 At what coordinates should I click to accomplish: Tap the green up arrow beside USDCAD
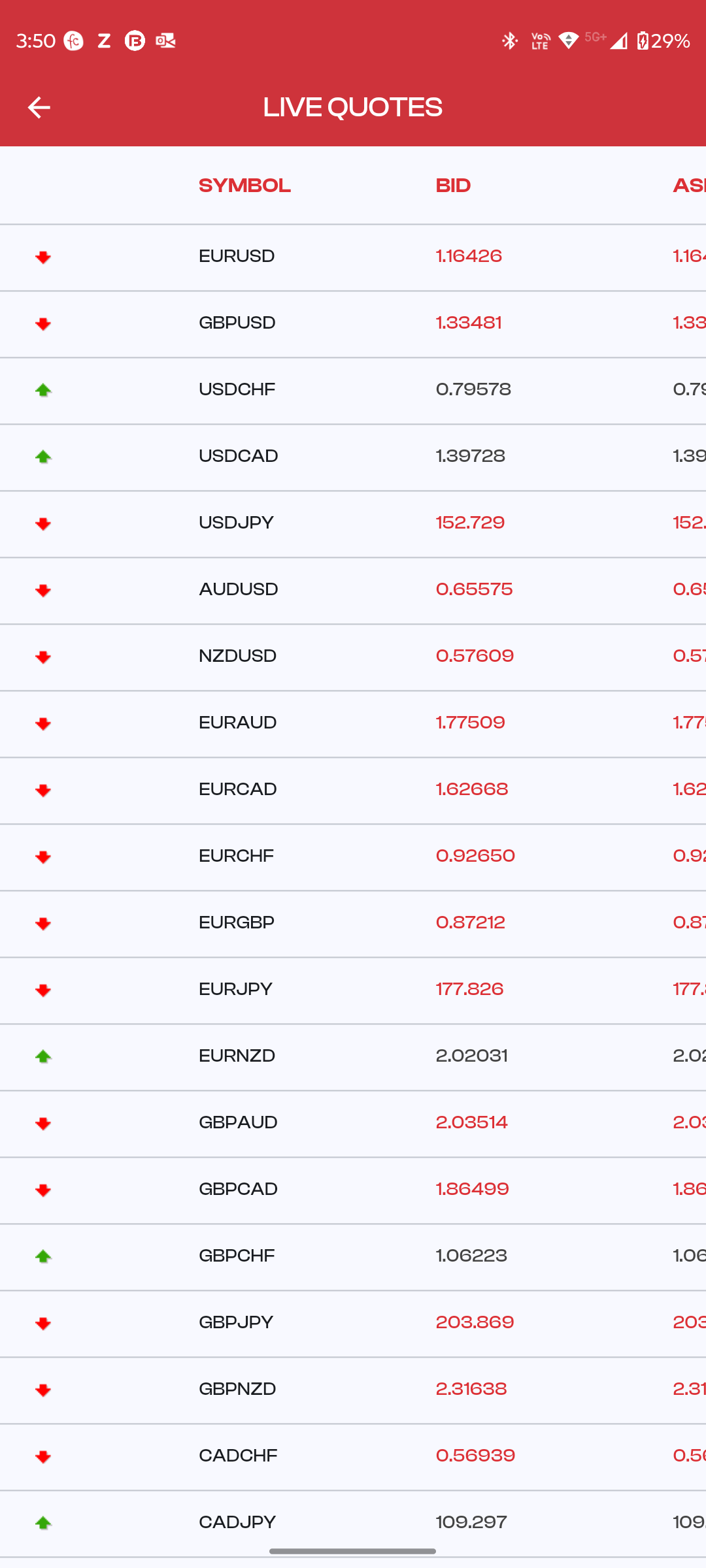(43, 457)
